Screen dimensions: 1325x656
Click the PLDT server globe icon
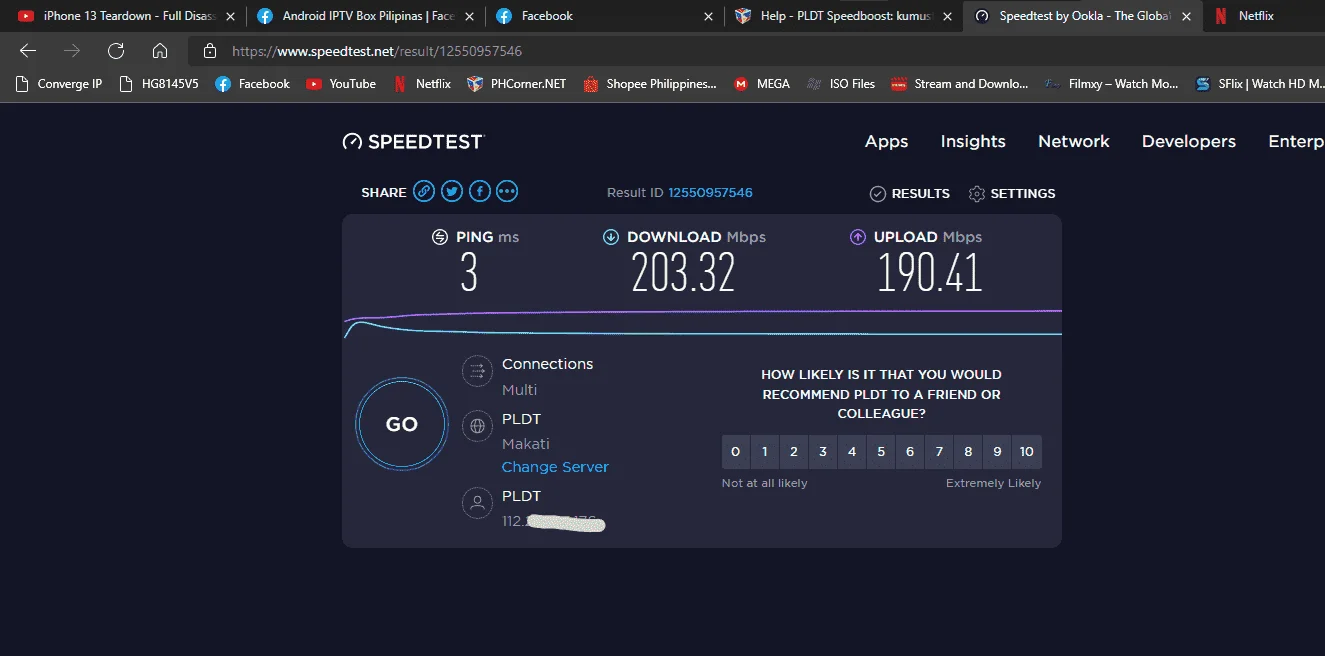click(477, 426)
